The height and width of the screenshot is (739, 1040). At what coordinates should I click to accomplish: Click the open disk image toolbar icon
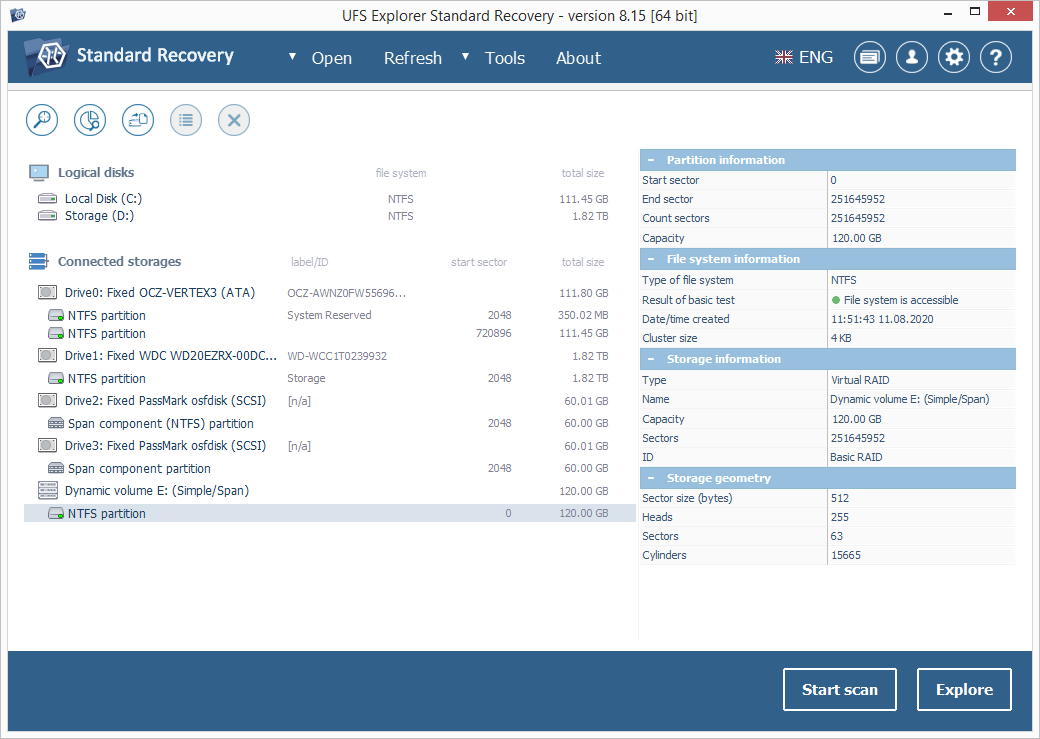(138, 120)
